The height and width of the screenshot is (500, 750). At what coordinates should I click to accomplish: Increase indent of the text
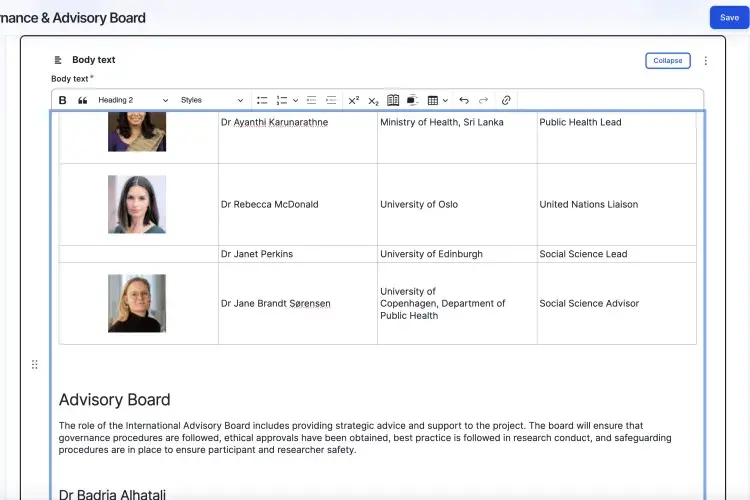331,100
